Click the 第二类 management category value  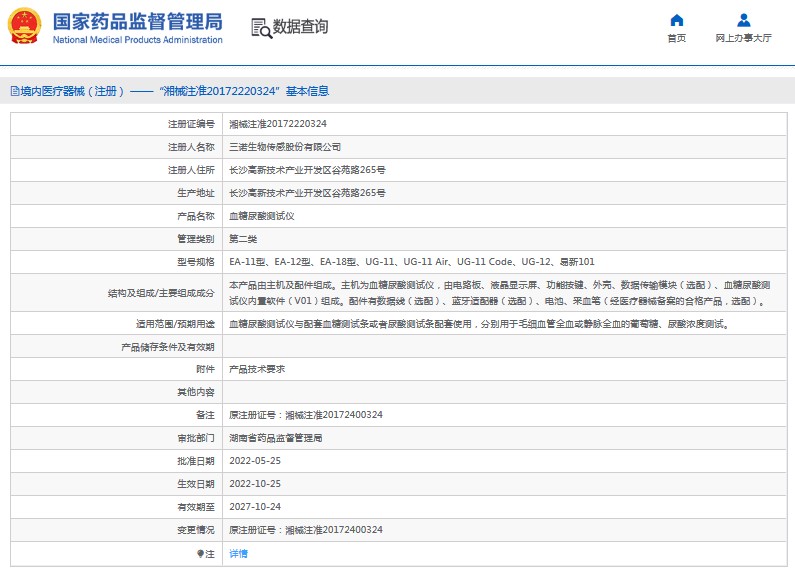243,239
